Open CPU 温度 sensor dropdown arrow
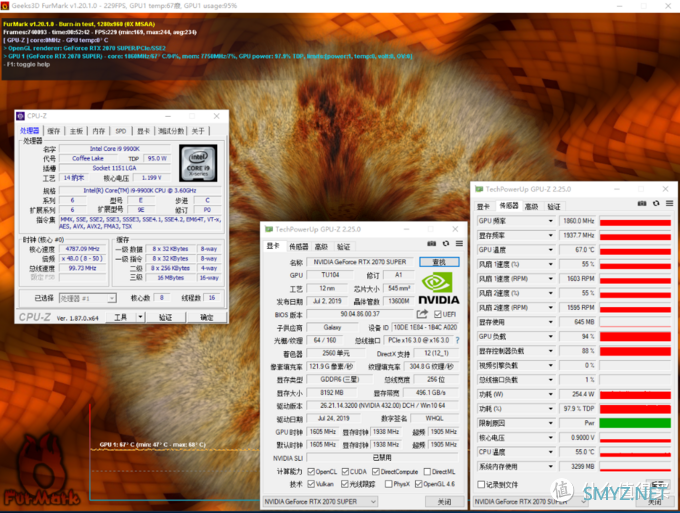Image resolution: width=680 pixels, height=513 pixels. (x=550, y=452)
